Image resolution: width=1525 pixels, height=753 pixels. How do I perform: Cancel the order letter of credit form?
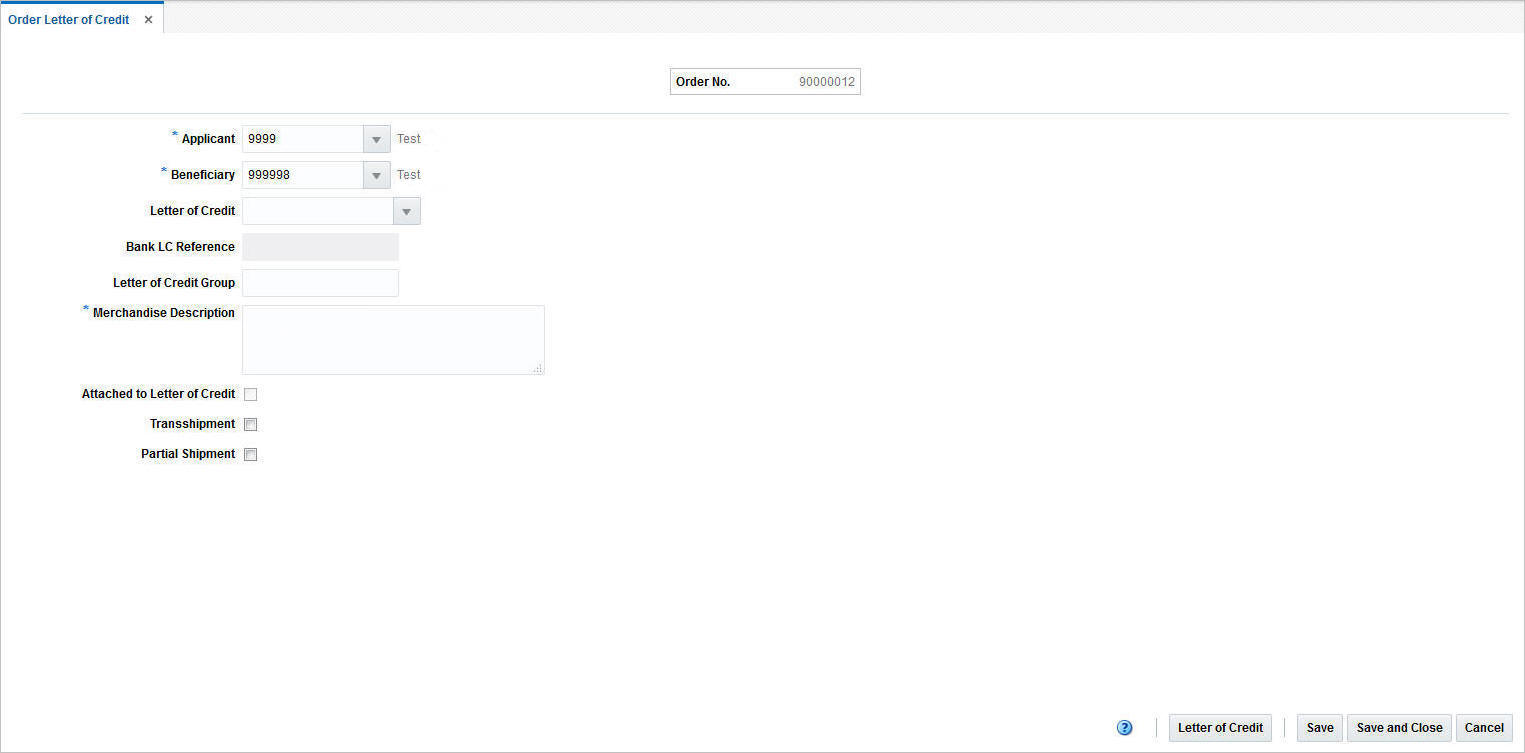click(1484, 728)
